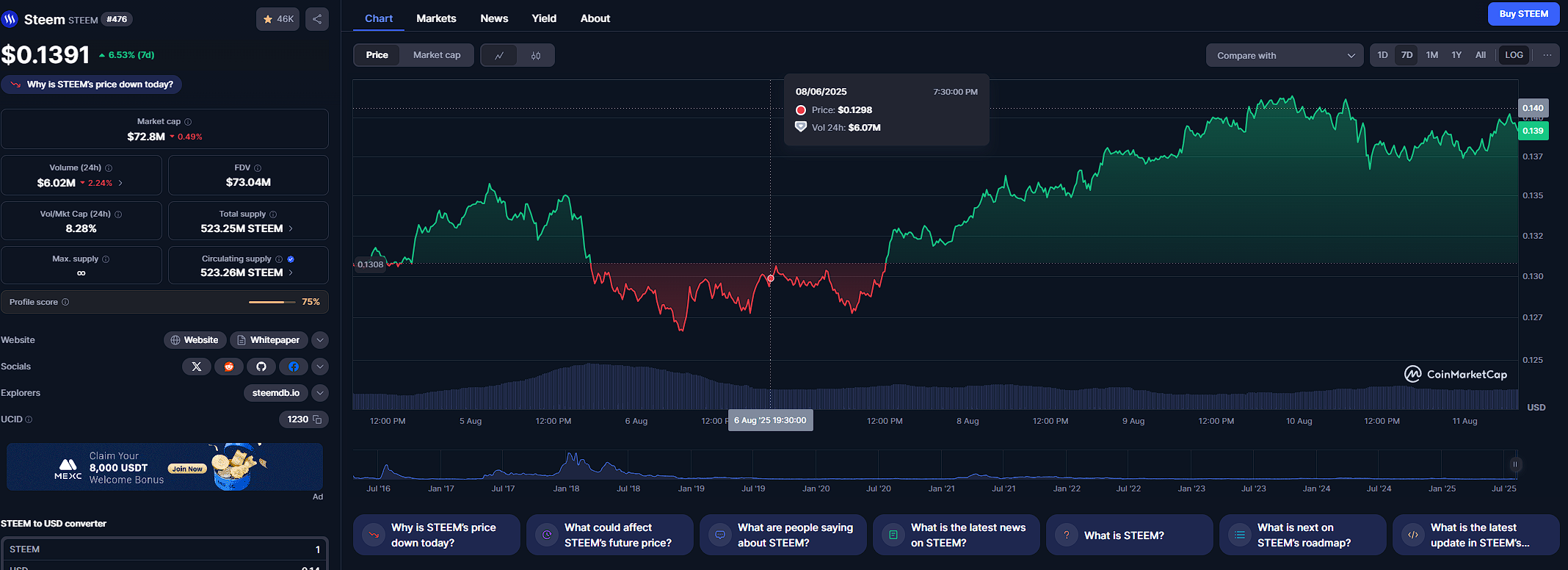Open the News tab

point(494,18)
